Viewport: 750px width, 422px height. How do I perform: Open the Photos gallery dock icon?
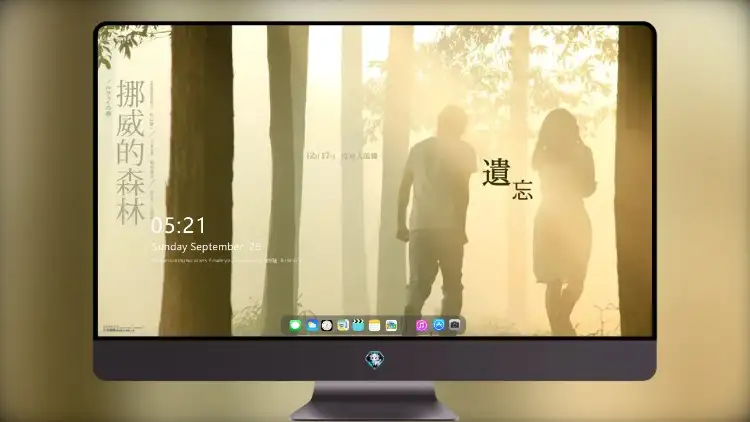click(391, 325)
